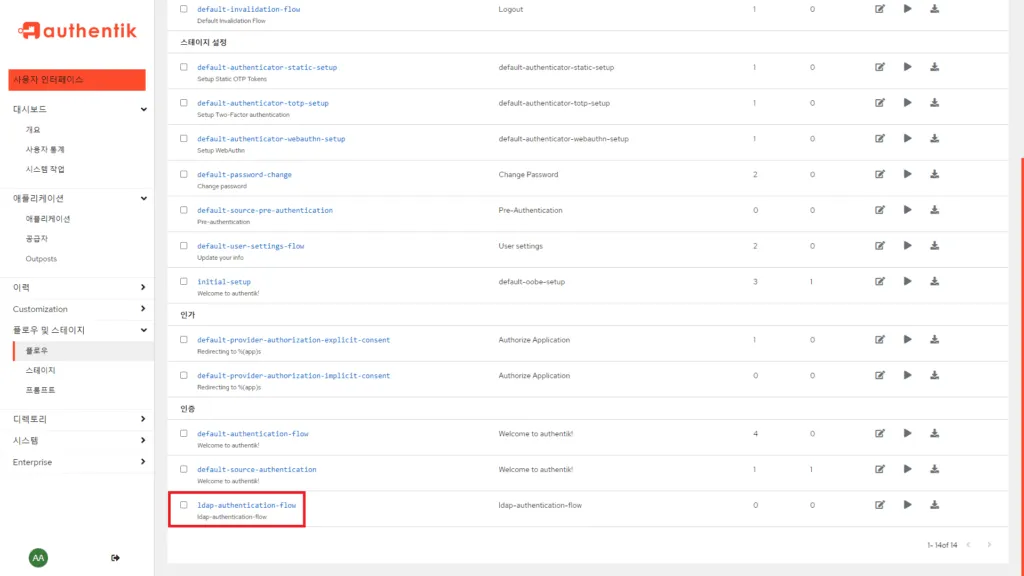Click the 사용자 인터페이스 button
Screen dimensions: 1024x576
coord(75,79)
